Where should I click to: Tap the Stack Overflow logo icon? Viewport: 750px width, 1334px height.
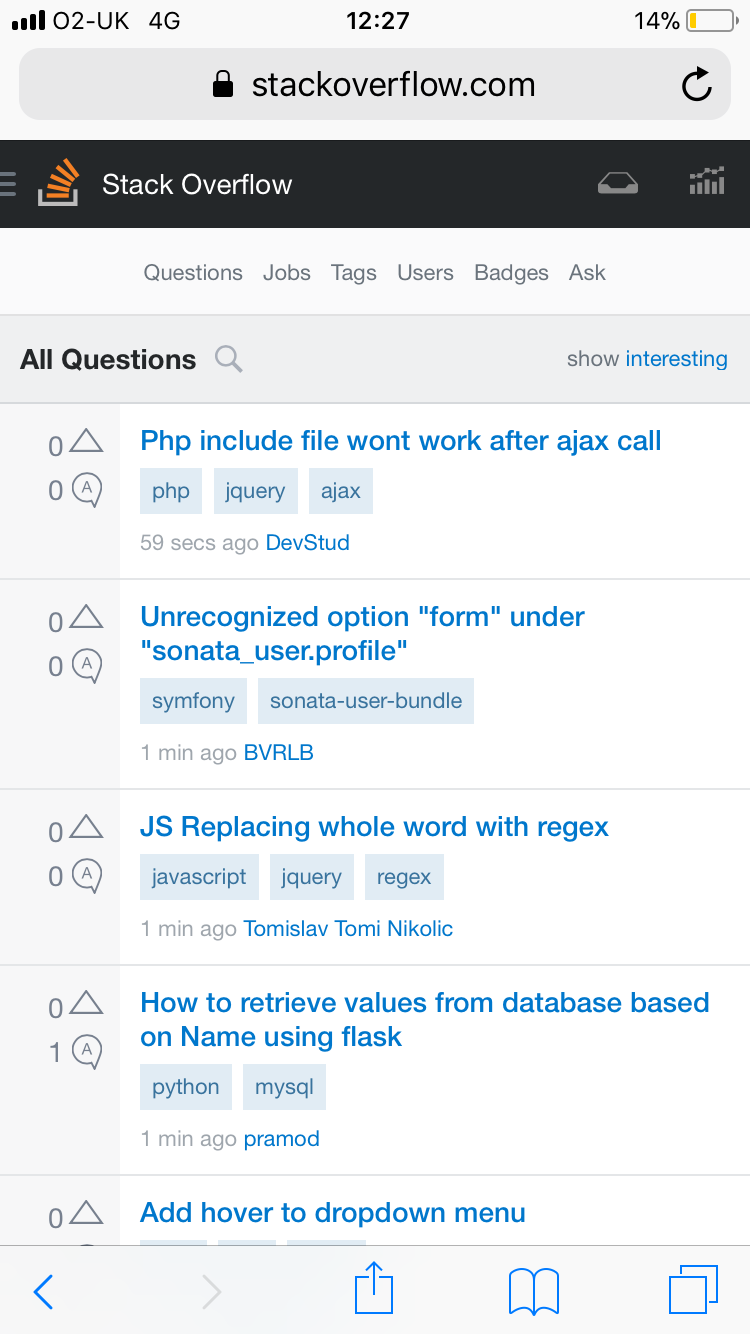click(58, 183)
